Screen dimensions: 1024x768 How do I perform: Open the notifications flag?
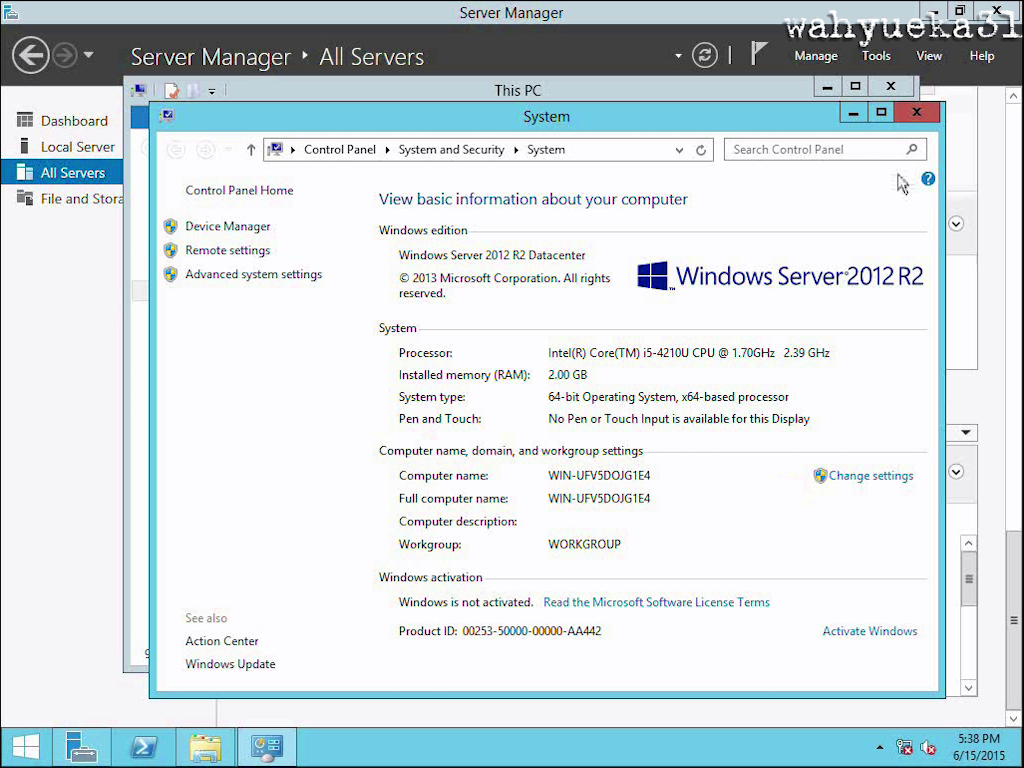pos(757,54)
